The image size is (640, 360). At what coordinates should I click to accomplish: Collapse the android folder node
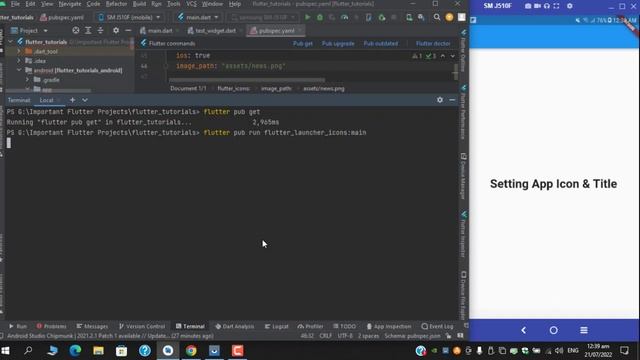click(19, 70)
